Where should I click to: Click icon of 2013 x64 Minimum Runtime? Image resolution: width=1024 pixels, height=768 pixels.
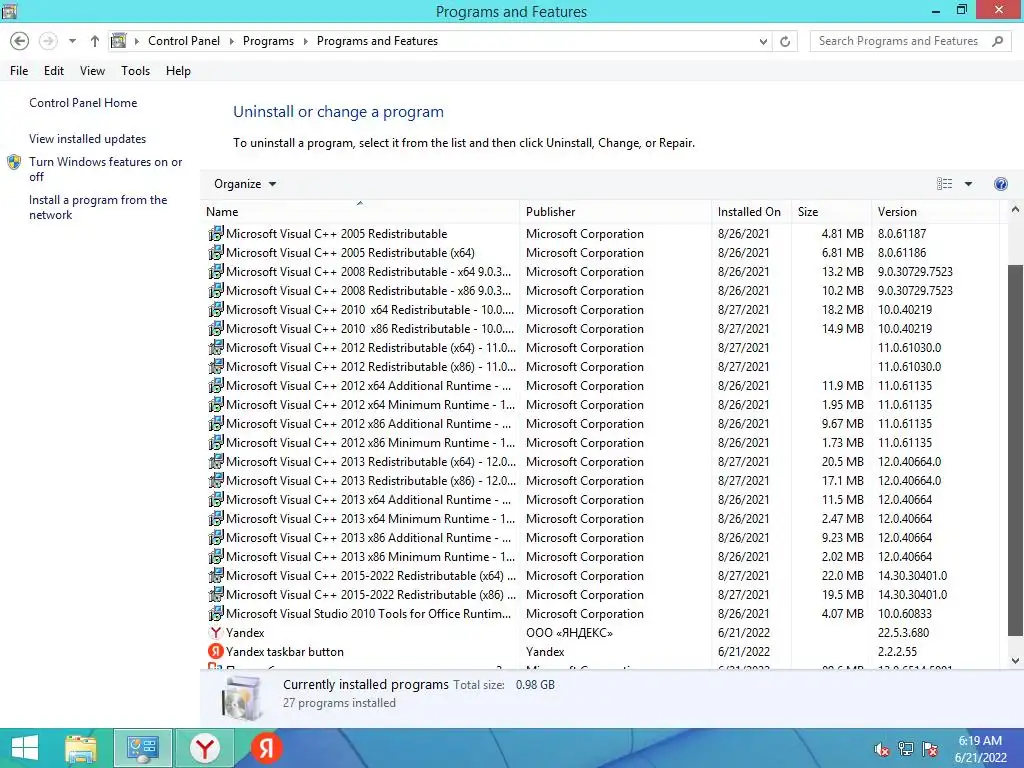point(216,518)
